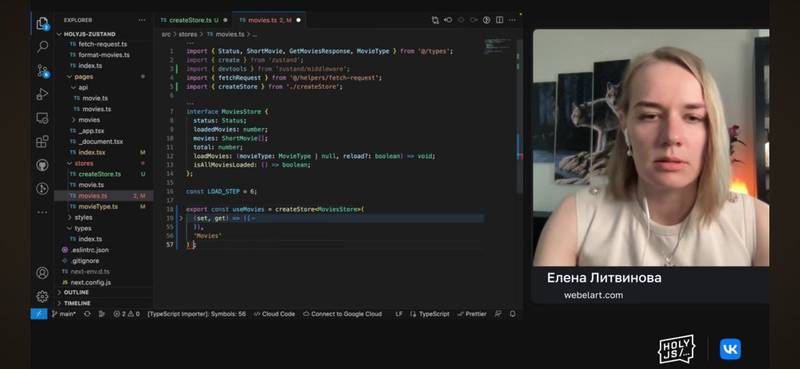Open the Accounts menu

point(42,273)
